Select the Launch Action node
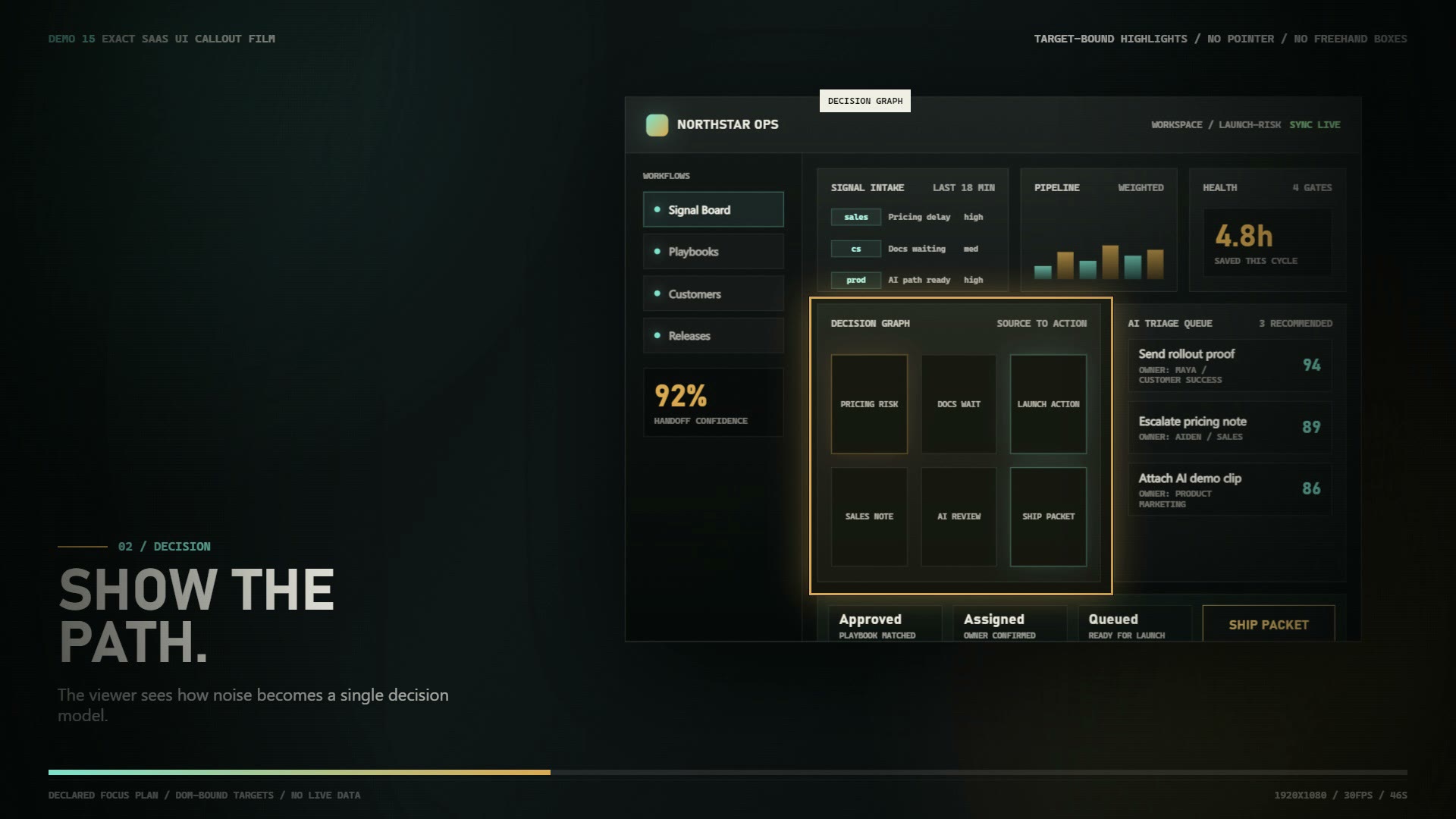Screen dimensions: 1456x819 (x=1048, y=404)
